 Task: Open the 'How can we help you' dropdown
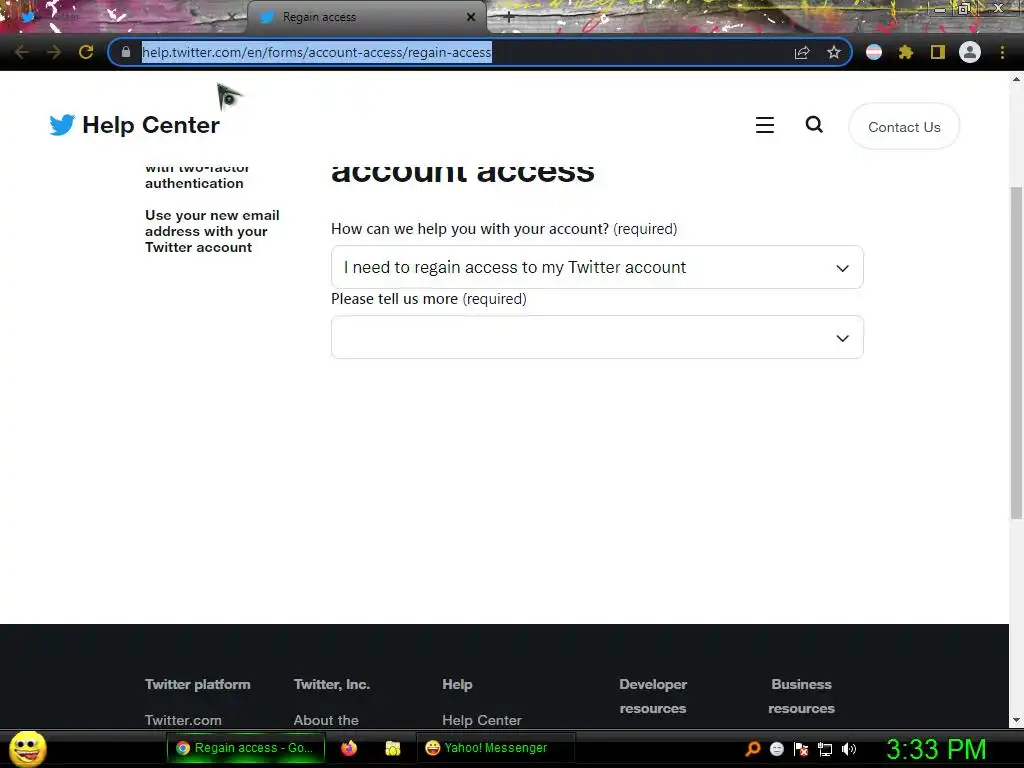pyautogui.click(x=597, y=267)
